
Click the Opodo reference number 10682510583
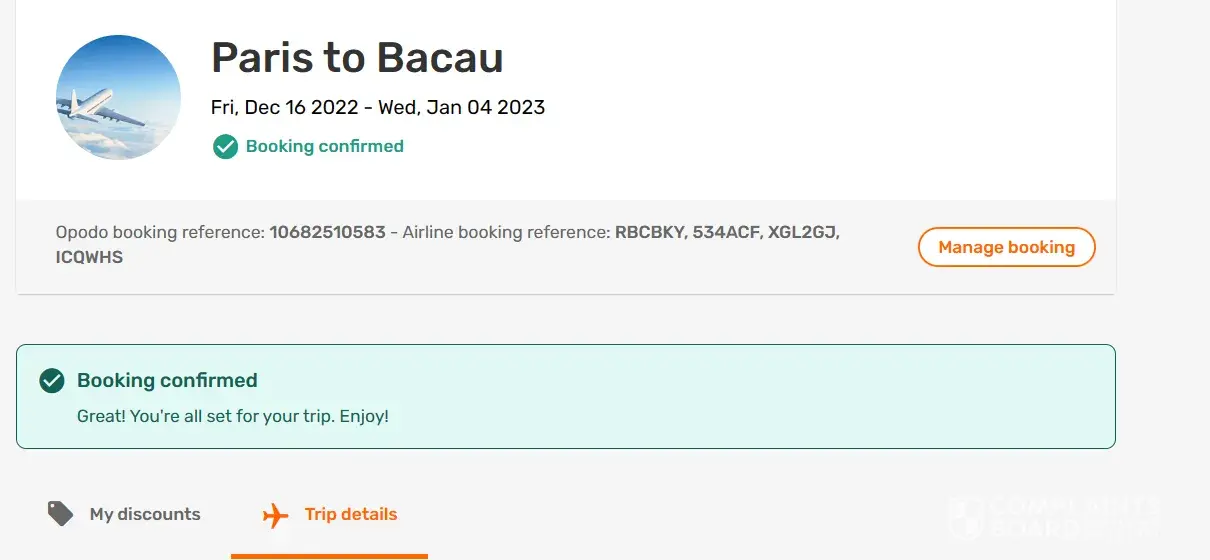327,233
